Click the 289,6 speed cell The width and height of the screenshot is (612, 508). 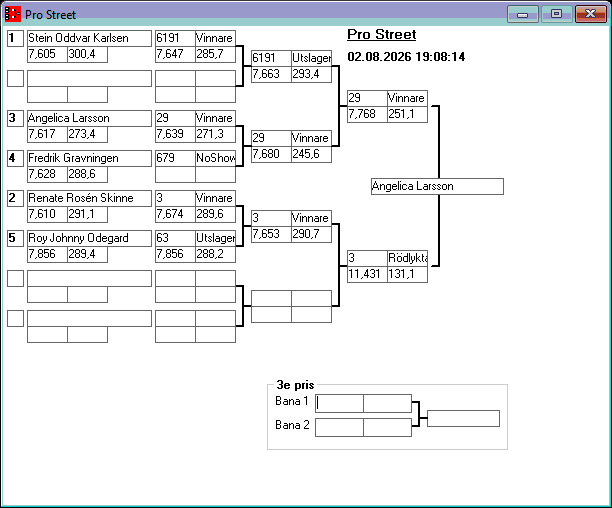215,214
